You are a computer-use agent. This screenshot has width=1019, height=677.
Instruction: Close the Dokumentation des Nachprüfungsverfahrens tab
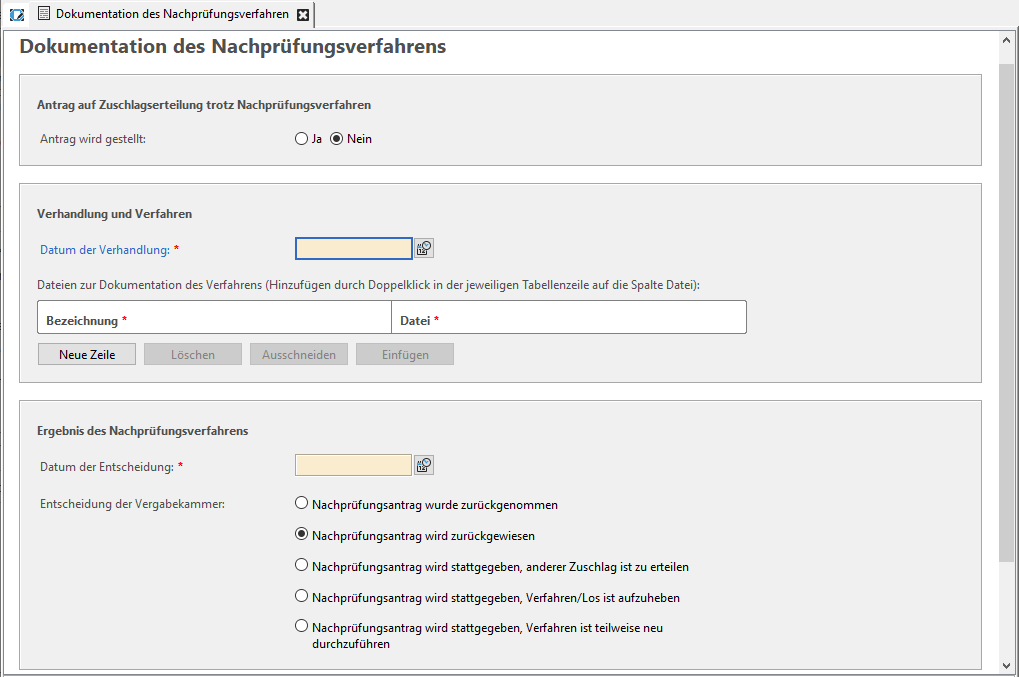[303, 14]
